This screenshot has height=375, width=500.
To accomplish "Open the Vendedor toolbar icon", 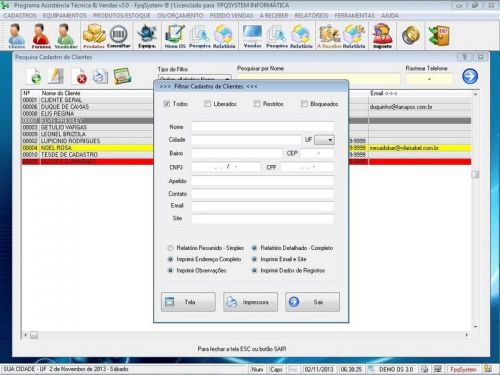I will [x=66, y=36].
